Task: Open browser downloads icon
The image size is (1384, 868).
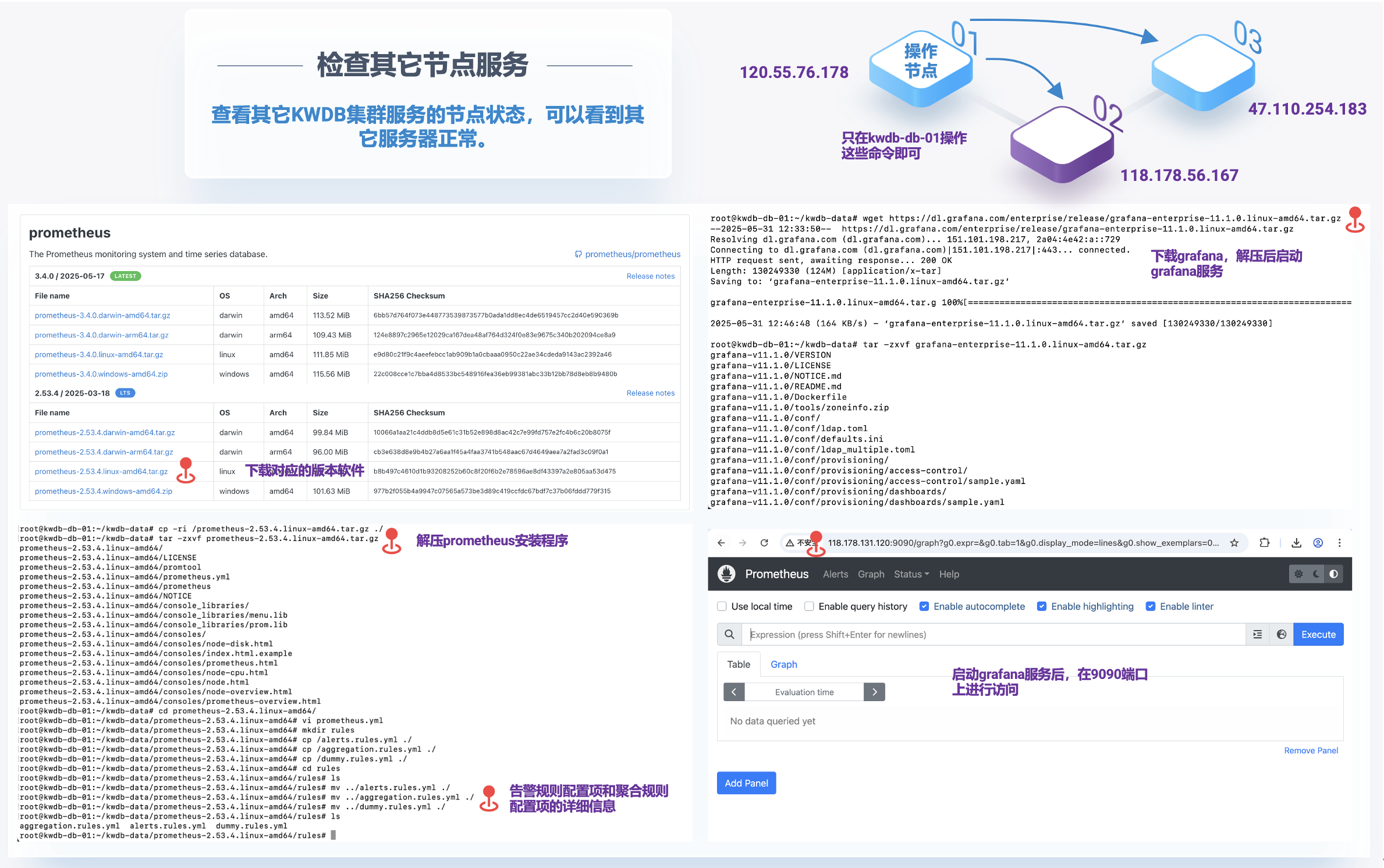Action: [x=1296, y=543]
